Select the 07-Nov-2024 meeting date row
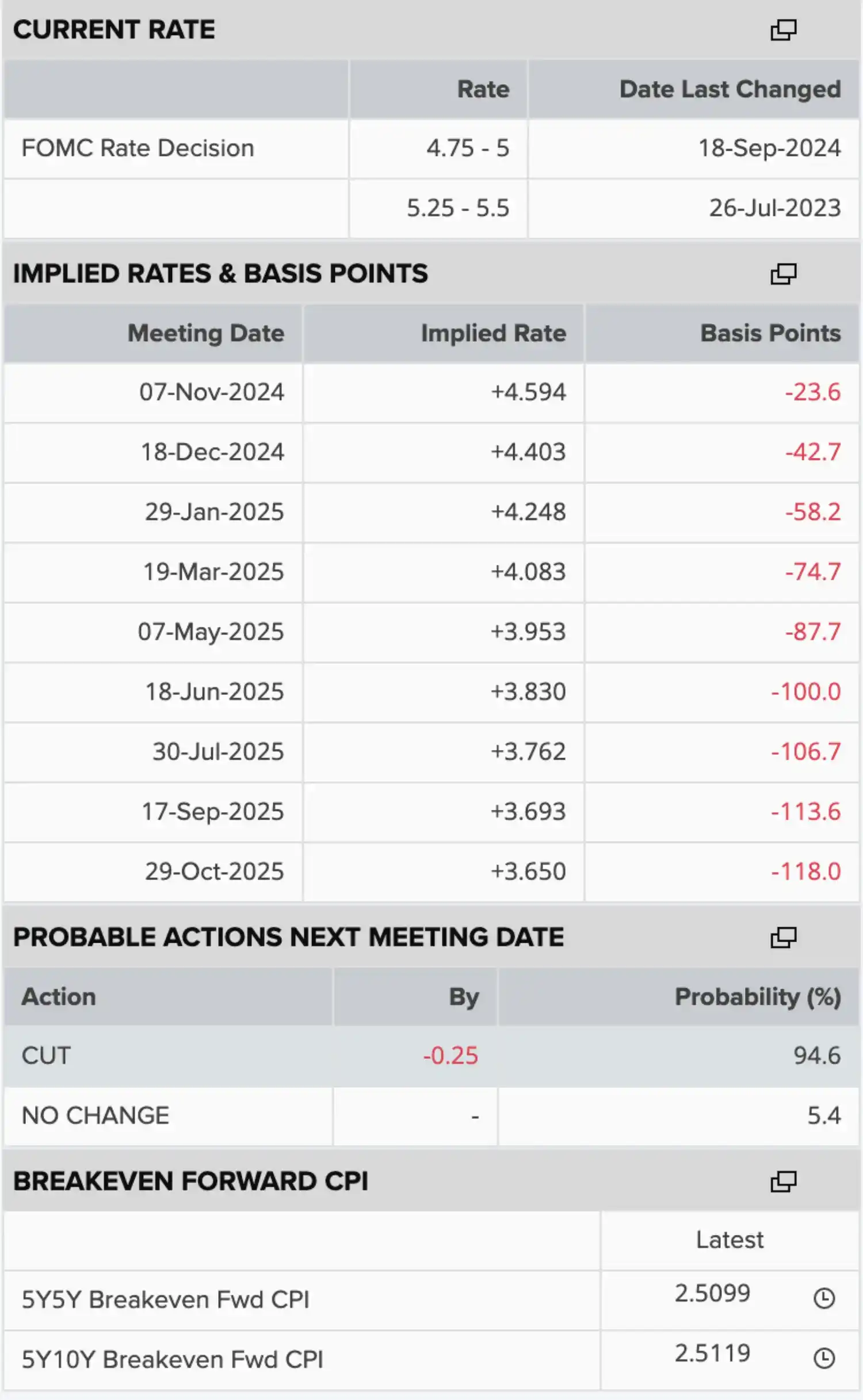Viewport: 863px width, 1400px height. [431, 392]
